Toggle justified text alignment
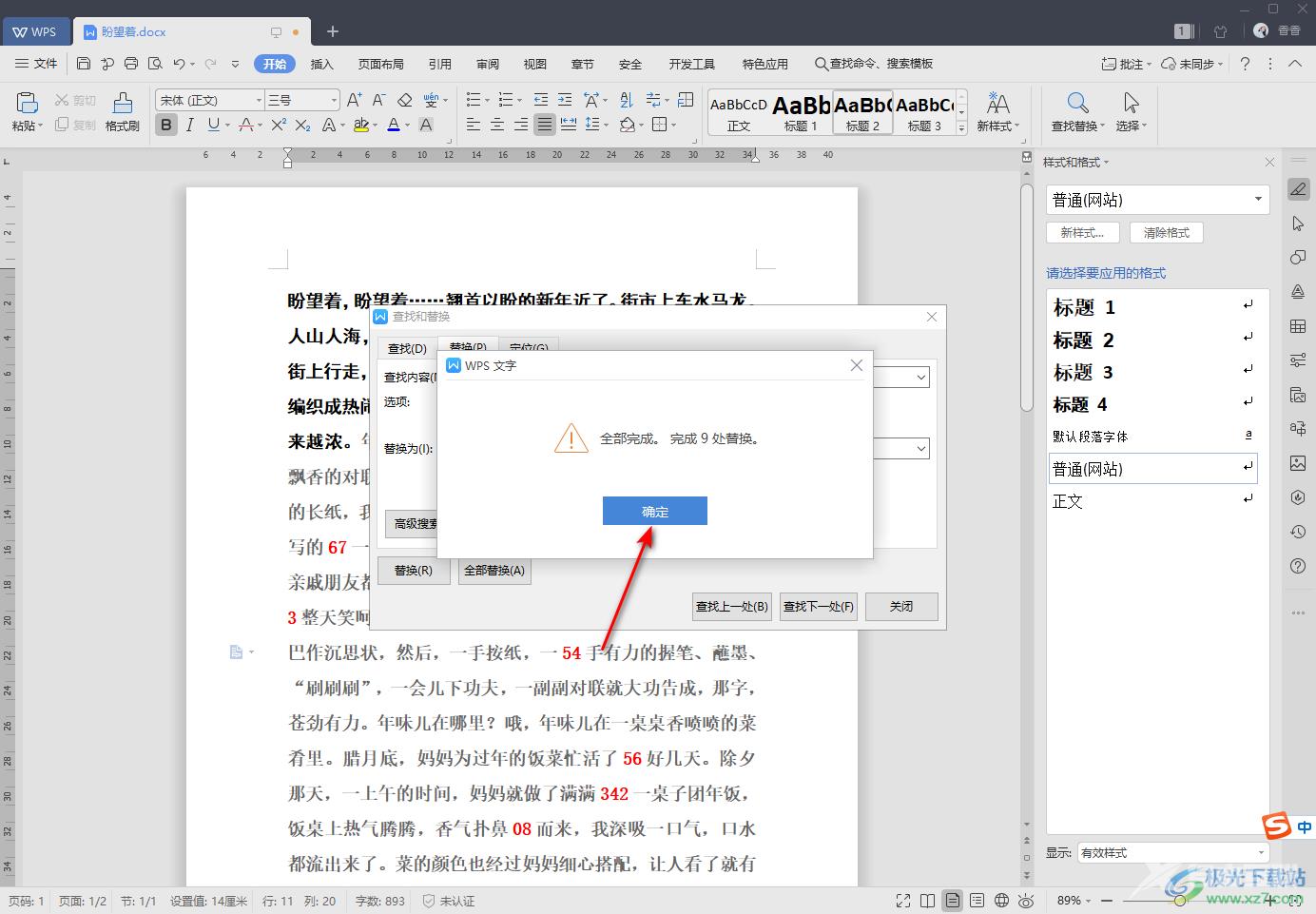 (x=545, y=125)
